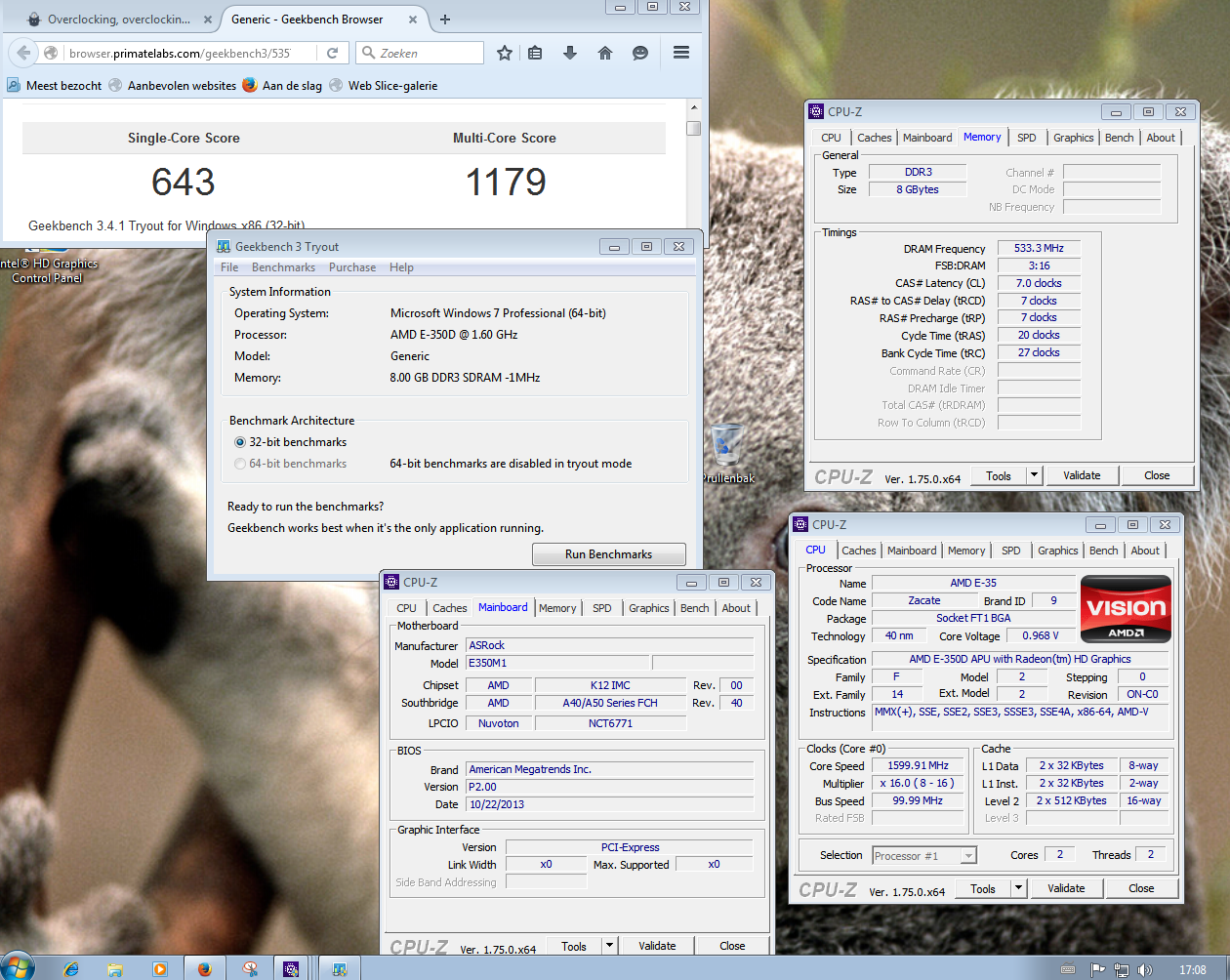Open the Processor #1 selection combo box

923,855
